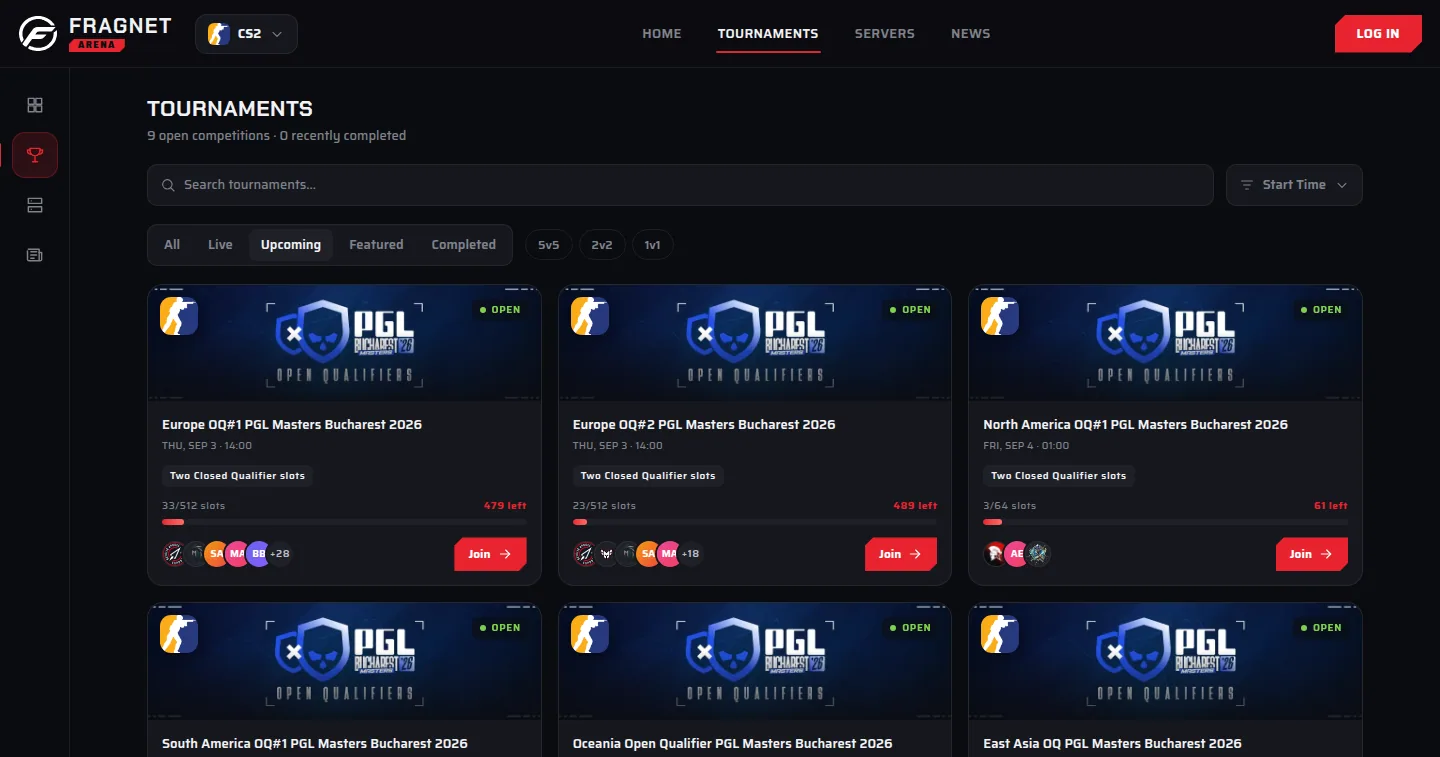Select the TOURNAMENTS nav item
This screenshot has height=757, width=1440.
768,34
